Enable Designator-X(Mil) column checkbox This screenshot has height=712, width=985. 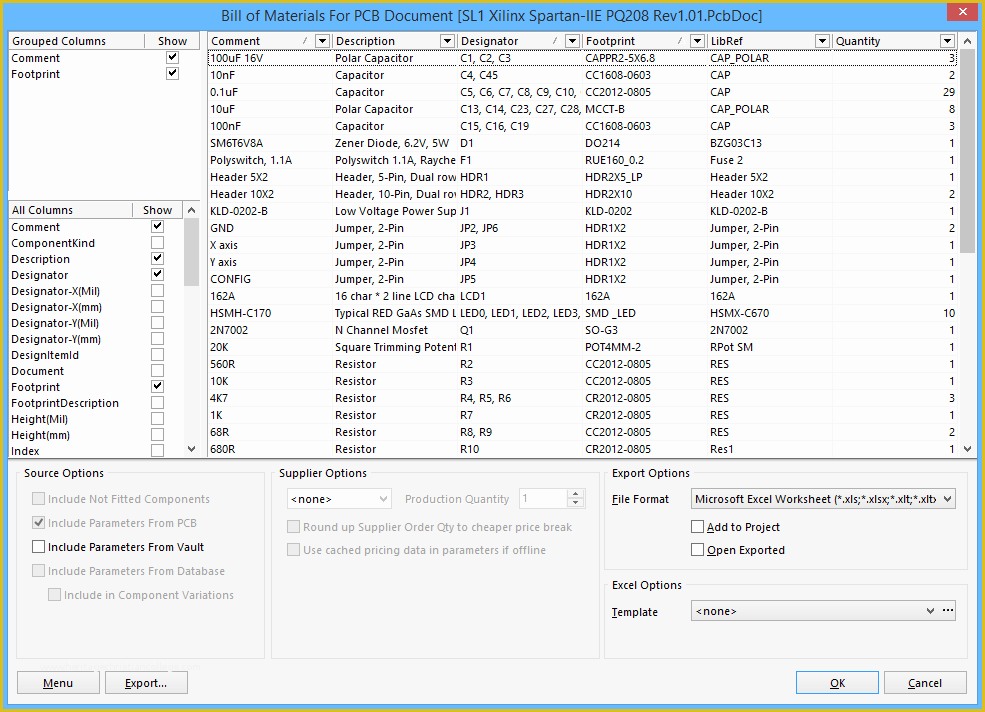157,290
